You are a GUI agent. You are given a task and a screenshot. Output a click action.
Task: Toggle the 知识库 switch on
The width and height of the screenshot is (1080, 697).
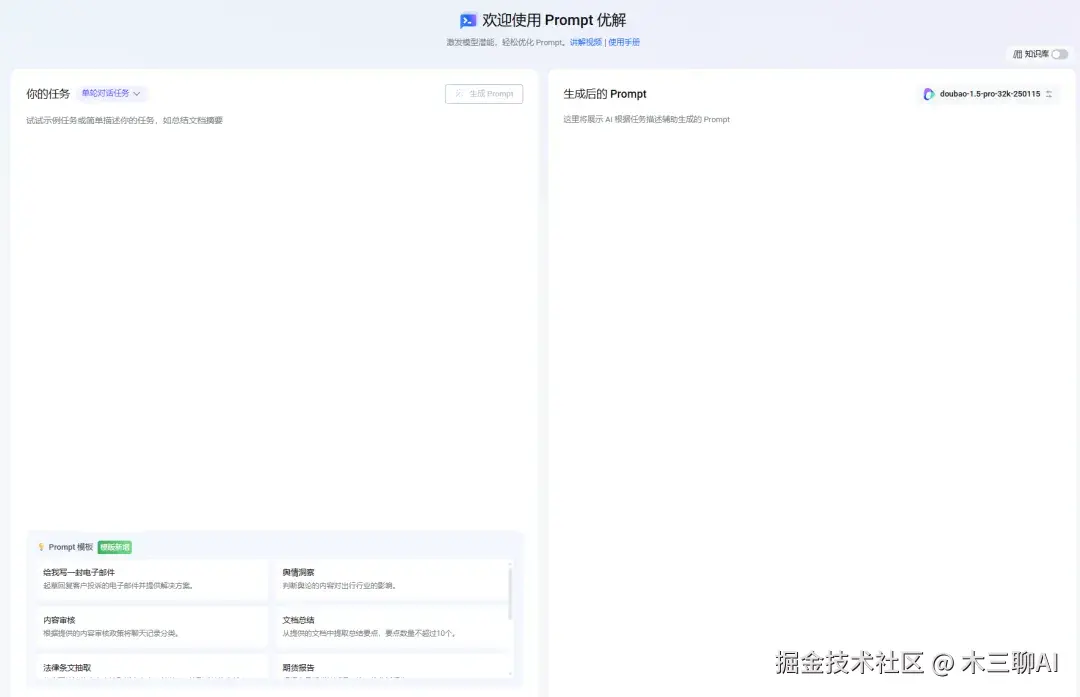[x=1059, y=54]
